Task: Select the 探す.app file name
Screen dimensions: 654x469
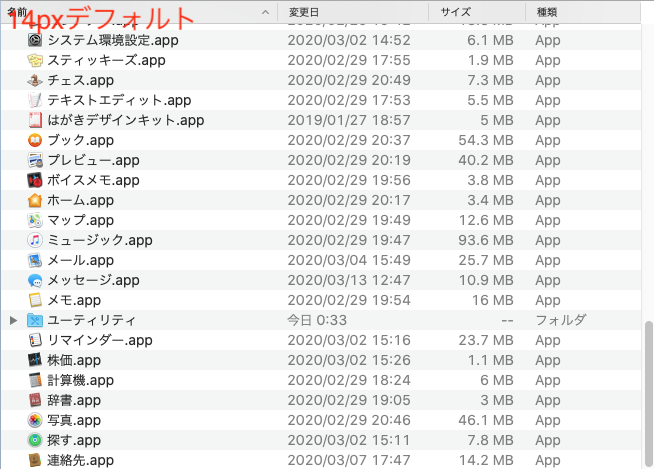Action: point(74,440)
